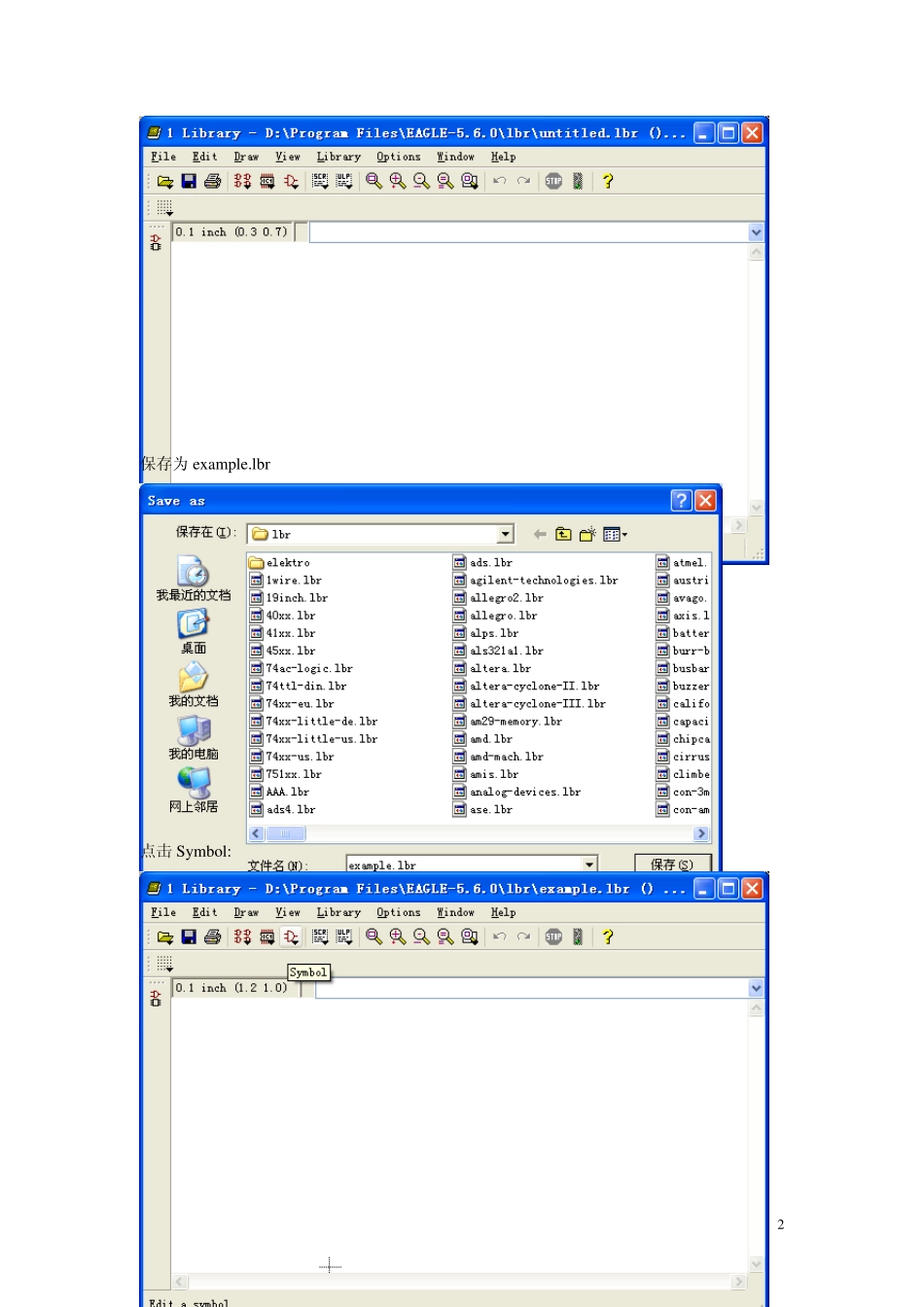
Task: Select elektro folder in file list
Action: click(280, 562)
